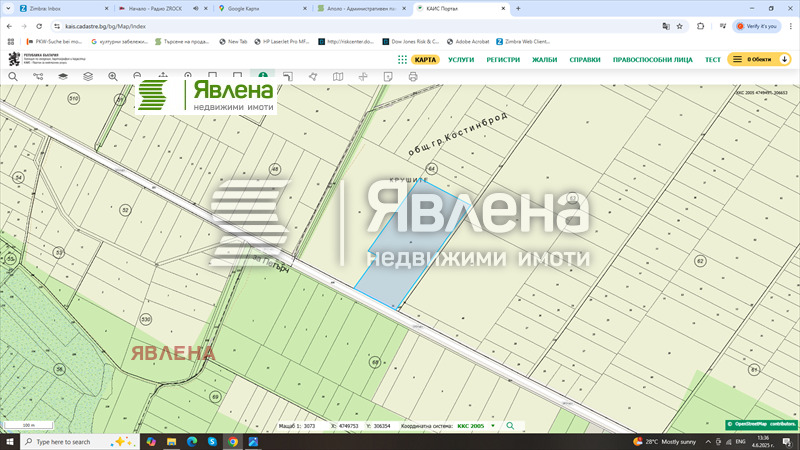Click the 'Verify it's you' profile button

point(757,26)
